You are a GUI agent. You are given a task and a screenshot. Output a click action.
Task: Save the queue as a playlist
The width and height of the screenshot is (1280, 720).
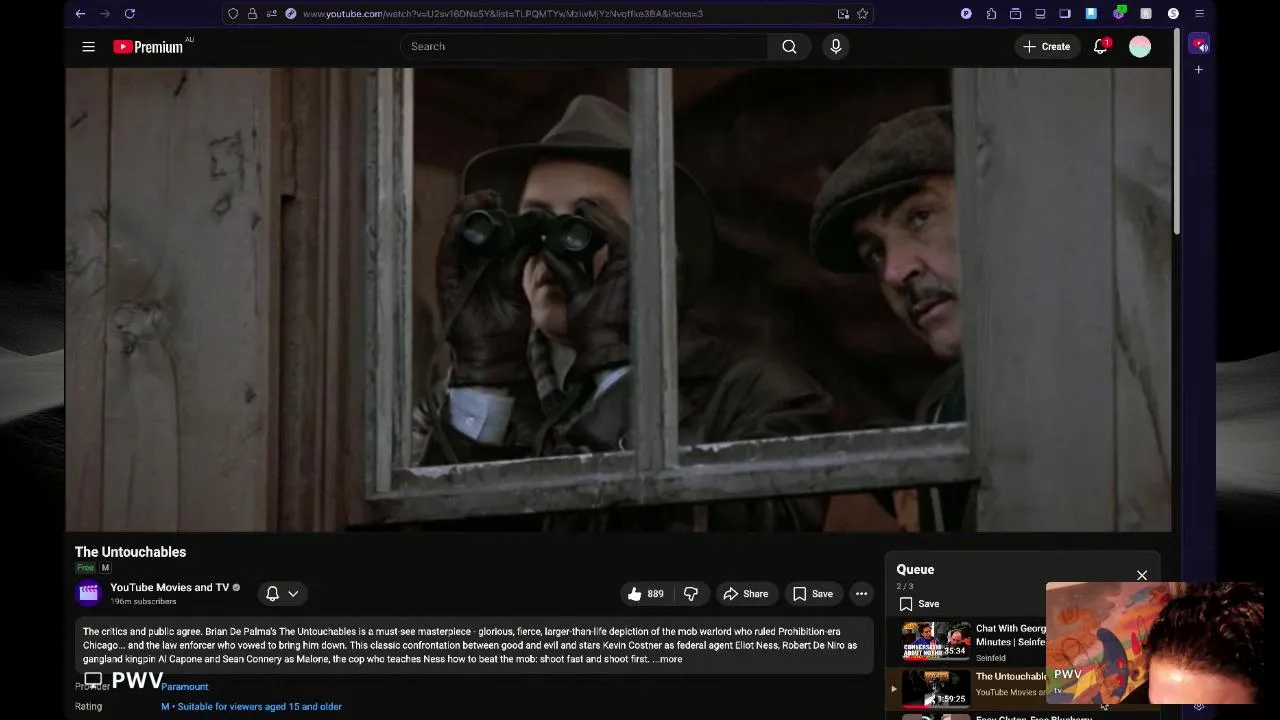919,604
